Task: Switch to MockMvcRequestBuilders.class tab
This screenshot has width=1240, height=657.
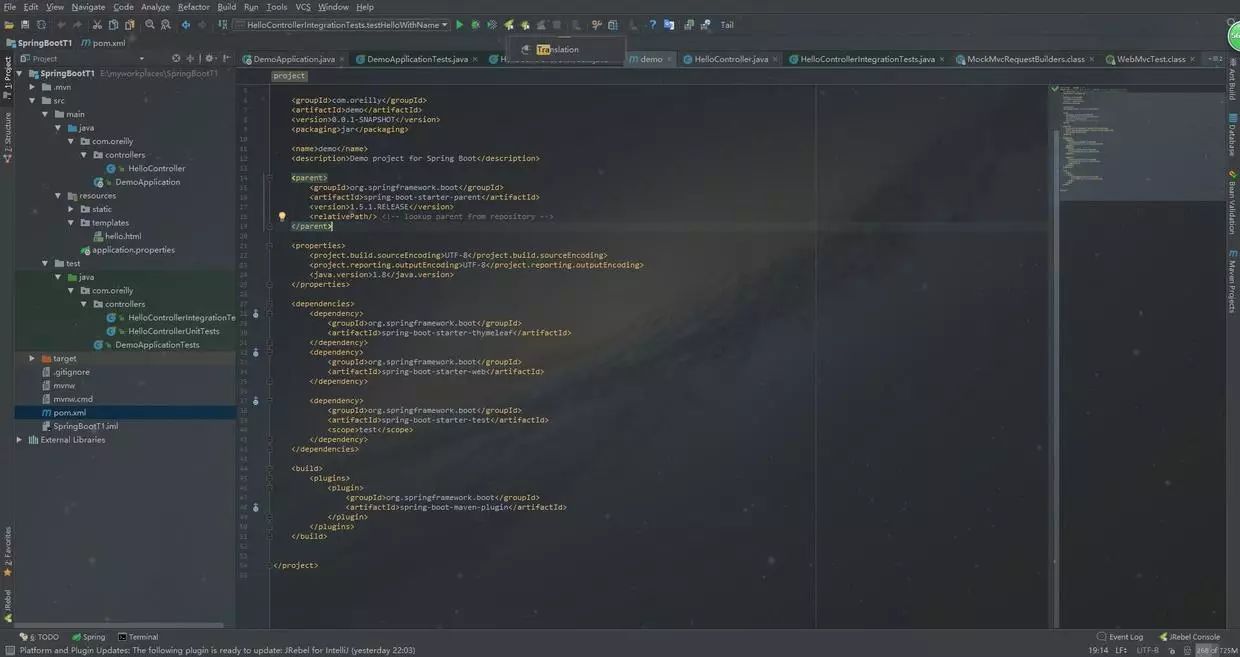Action: pos(1026,59)
